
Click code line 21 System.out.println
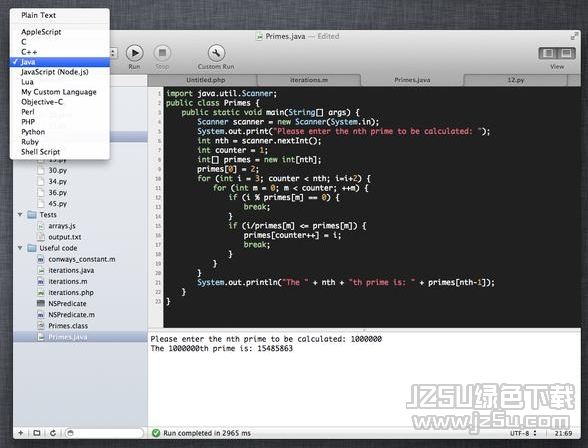click(x=346, y=282)
